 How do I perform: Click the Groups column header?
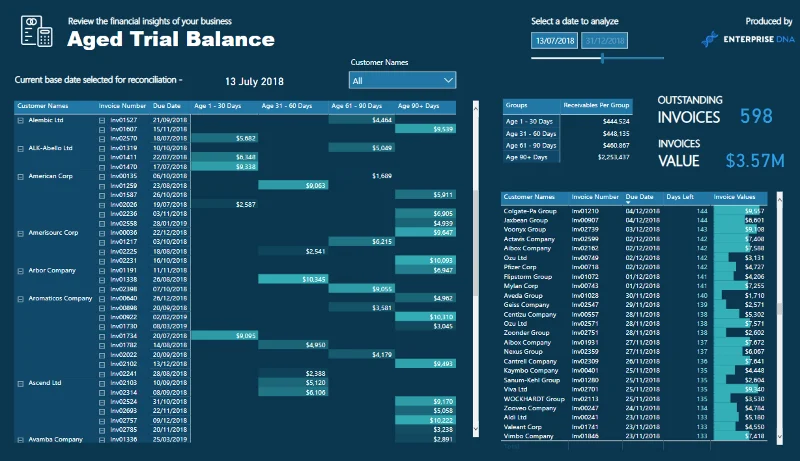(x=516, y=105)
